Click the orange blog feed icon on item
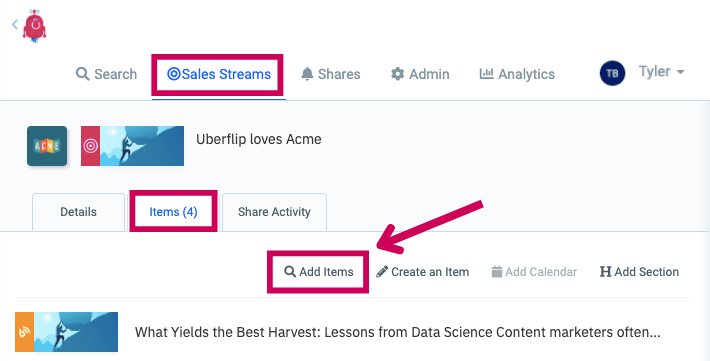Viewport: 710px width, 361px height. pyautogui.click(x=24, y=332)
